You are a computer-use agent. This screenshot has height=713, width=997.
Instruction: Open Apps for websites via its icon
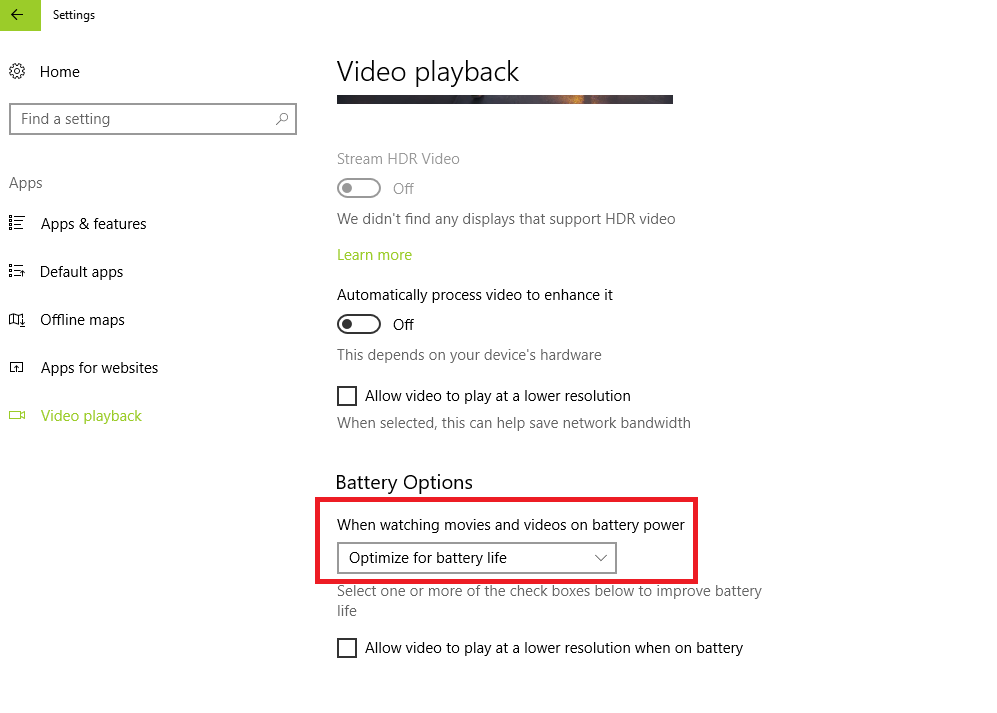[18, 367]
